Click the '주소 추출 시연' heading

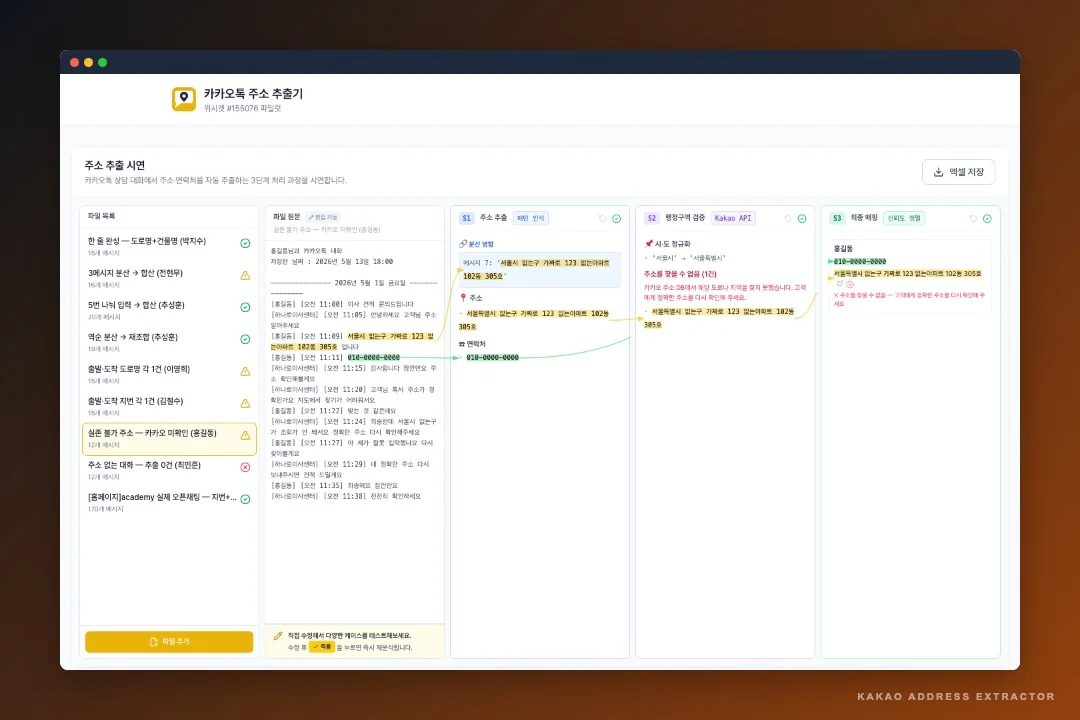click(x=114, y=165)
